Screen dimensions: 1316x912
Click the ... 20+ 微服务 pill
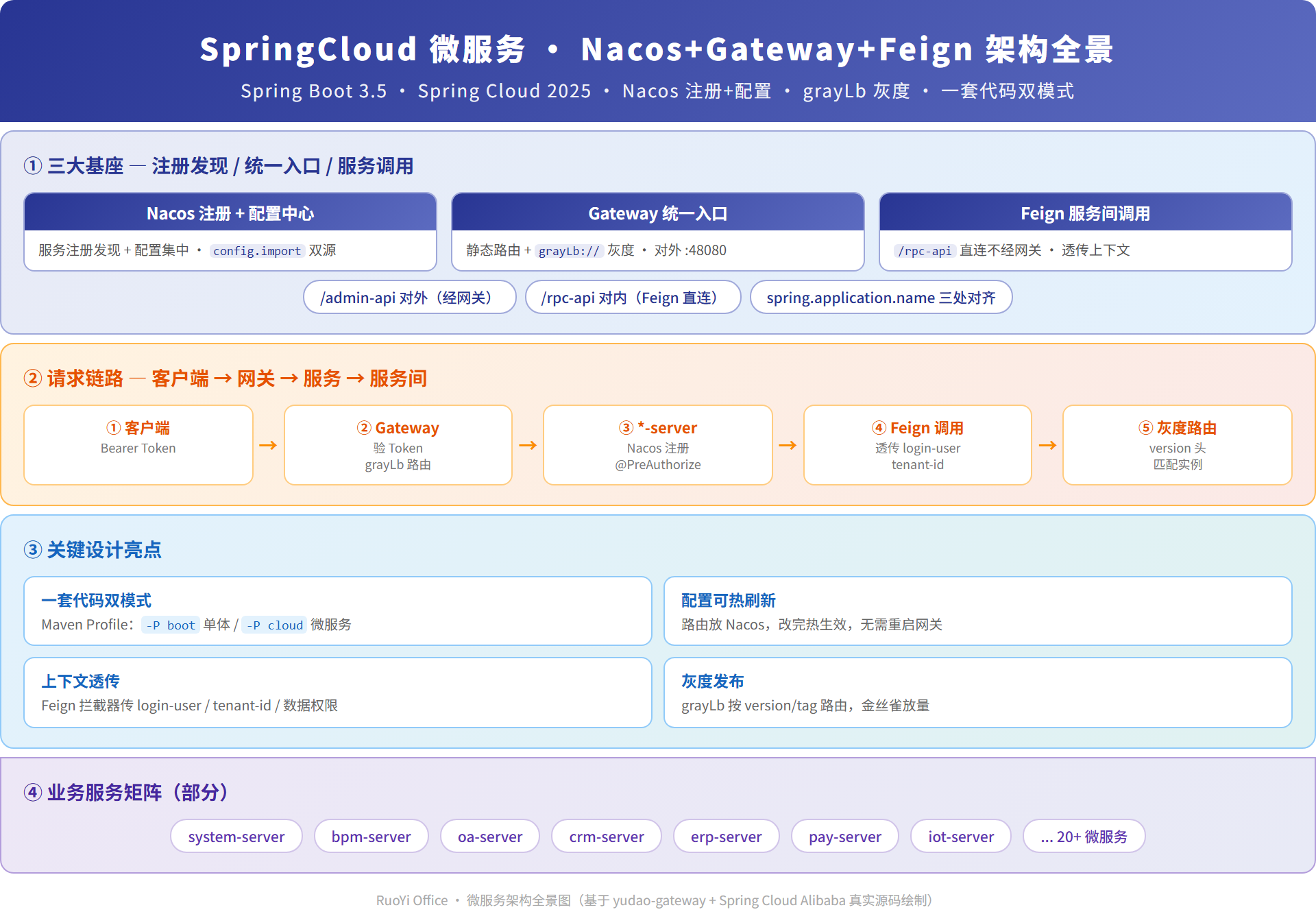[x=1084, y=837]
